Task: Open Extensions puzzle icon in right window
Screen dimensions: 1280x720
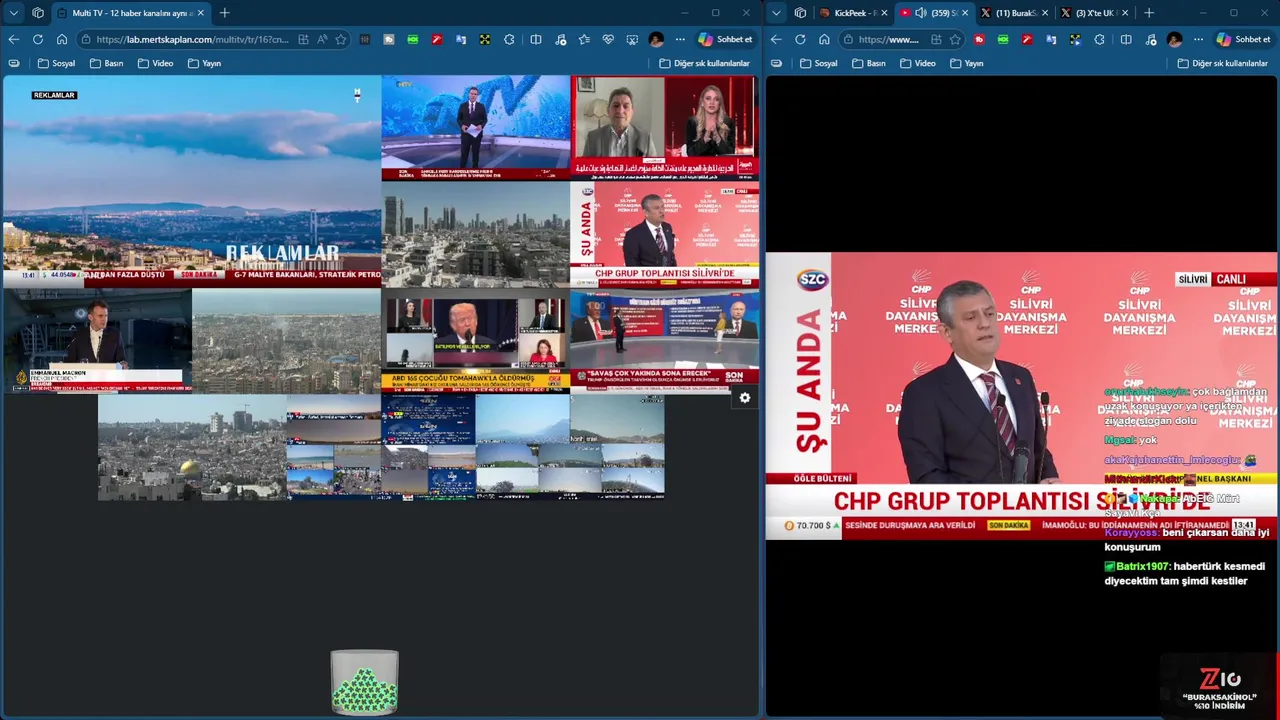Action: 1099,39
